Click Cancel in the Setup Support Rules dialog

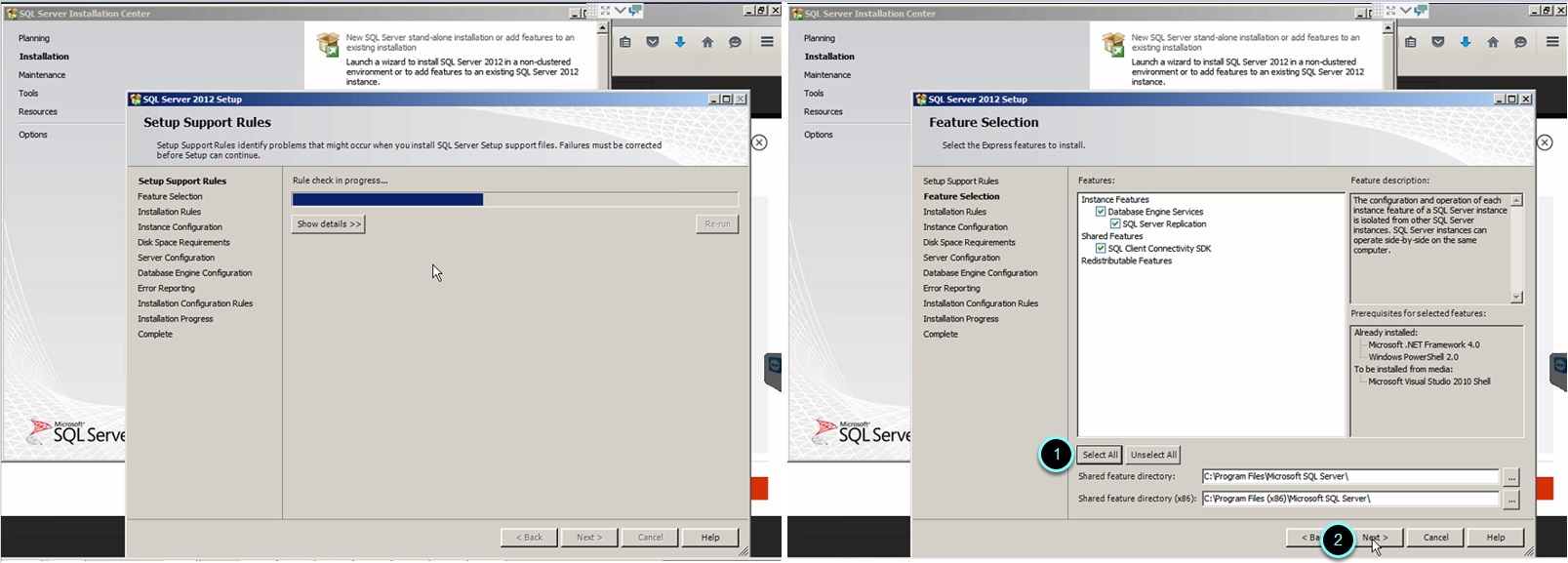coord(650,538)
